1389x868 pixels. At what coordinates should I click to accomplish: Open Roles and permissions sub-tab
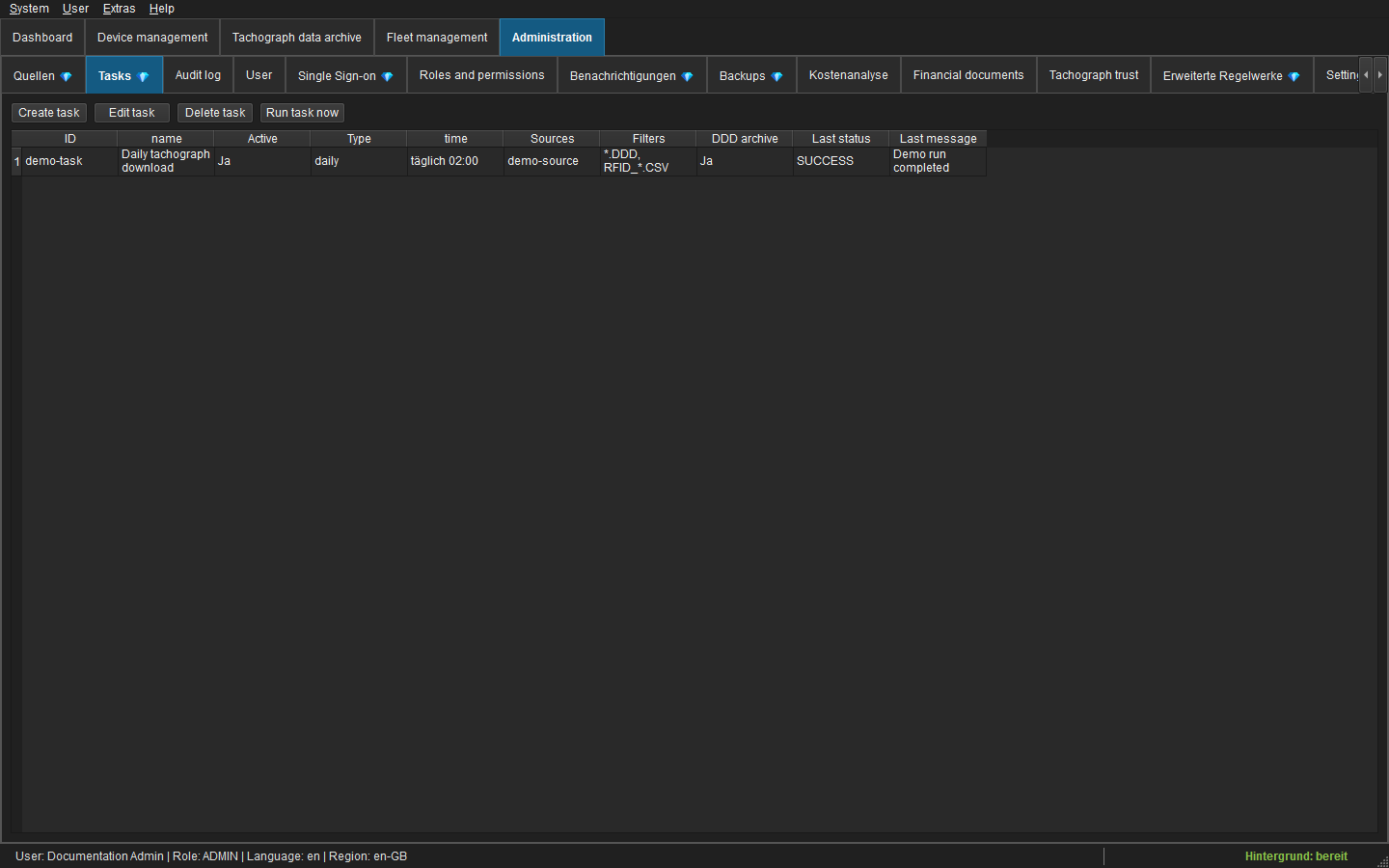pyautogui.click(x=482, y=75)
